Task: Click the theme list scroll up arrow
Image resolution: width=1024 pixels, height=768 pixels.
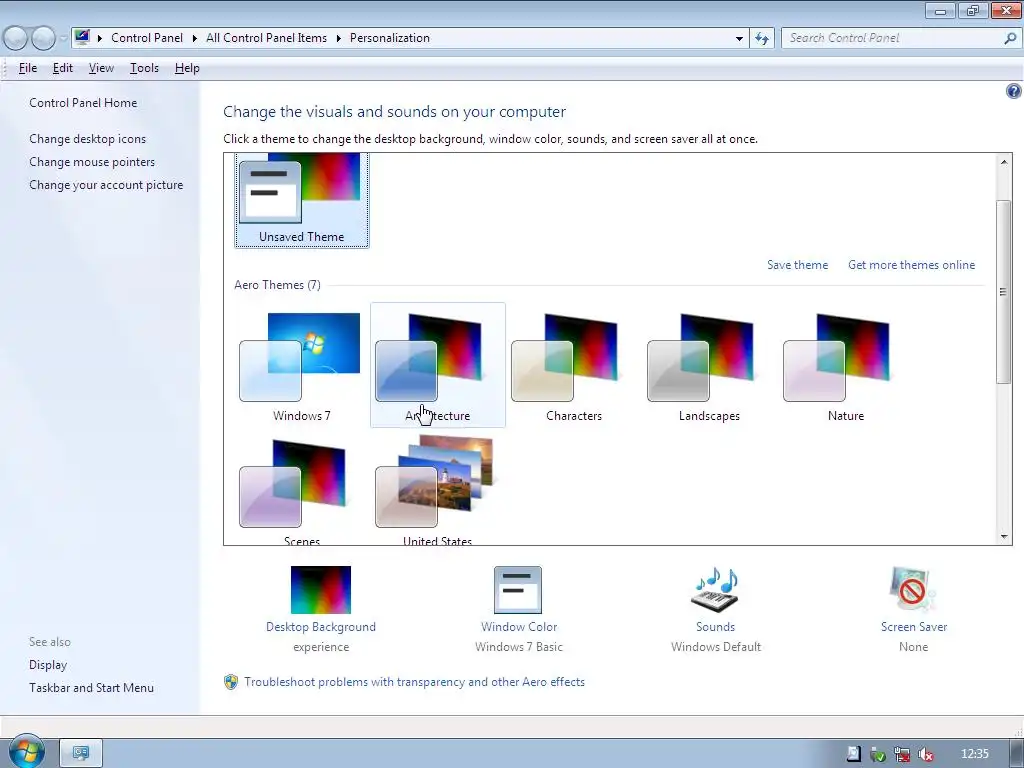Action: click(x=1004, y=161)
